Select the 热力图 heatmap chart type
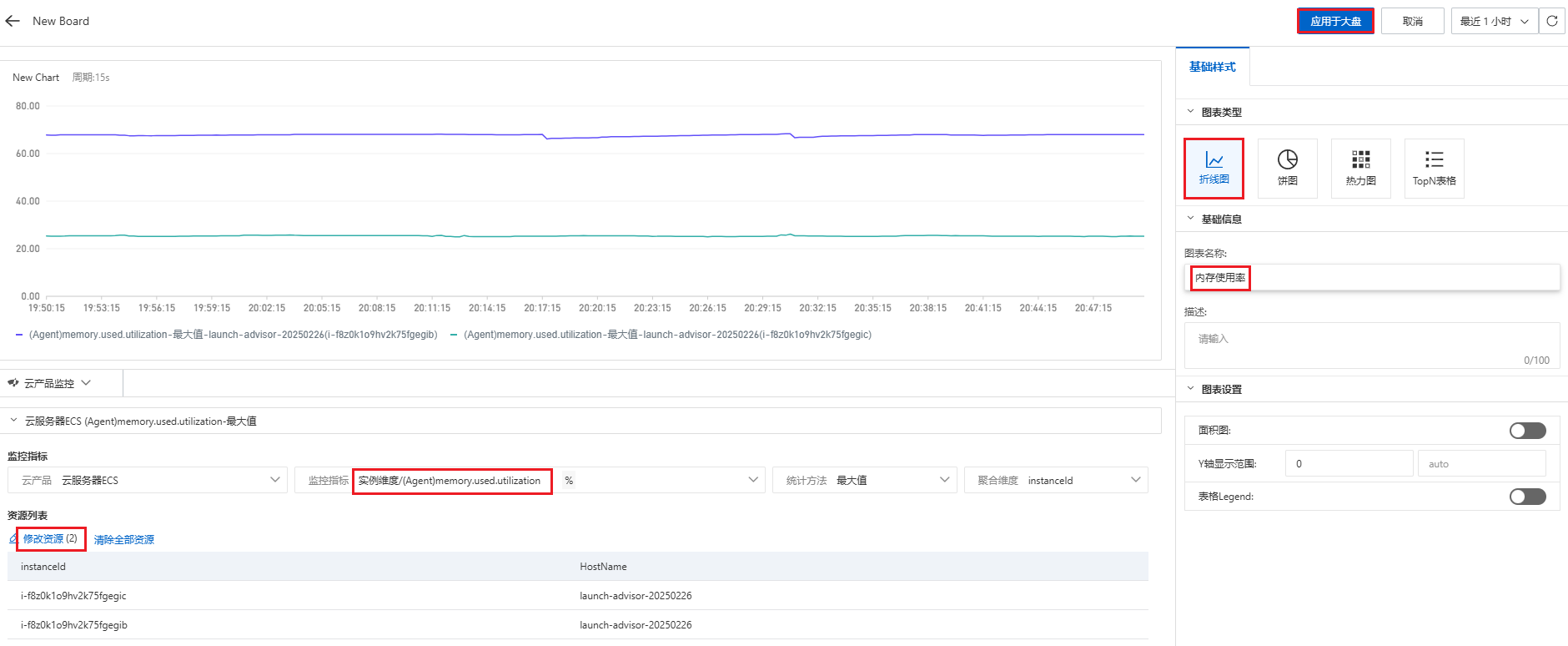The width and height of the screenshot is (1568, 646). [1361, 169]
